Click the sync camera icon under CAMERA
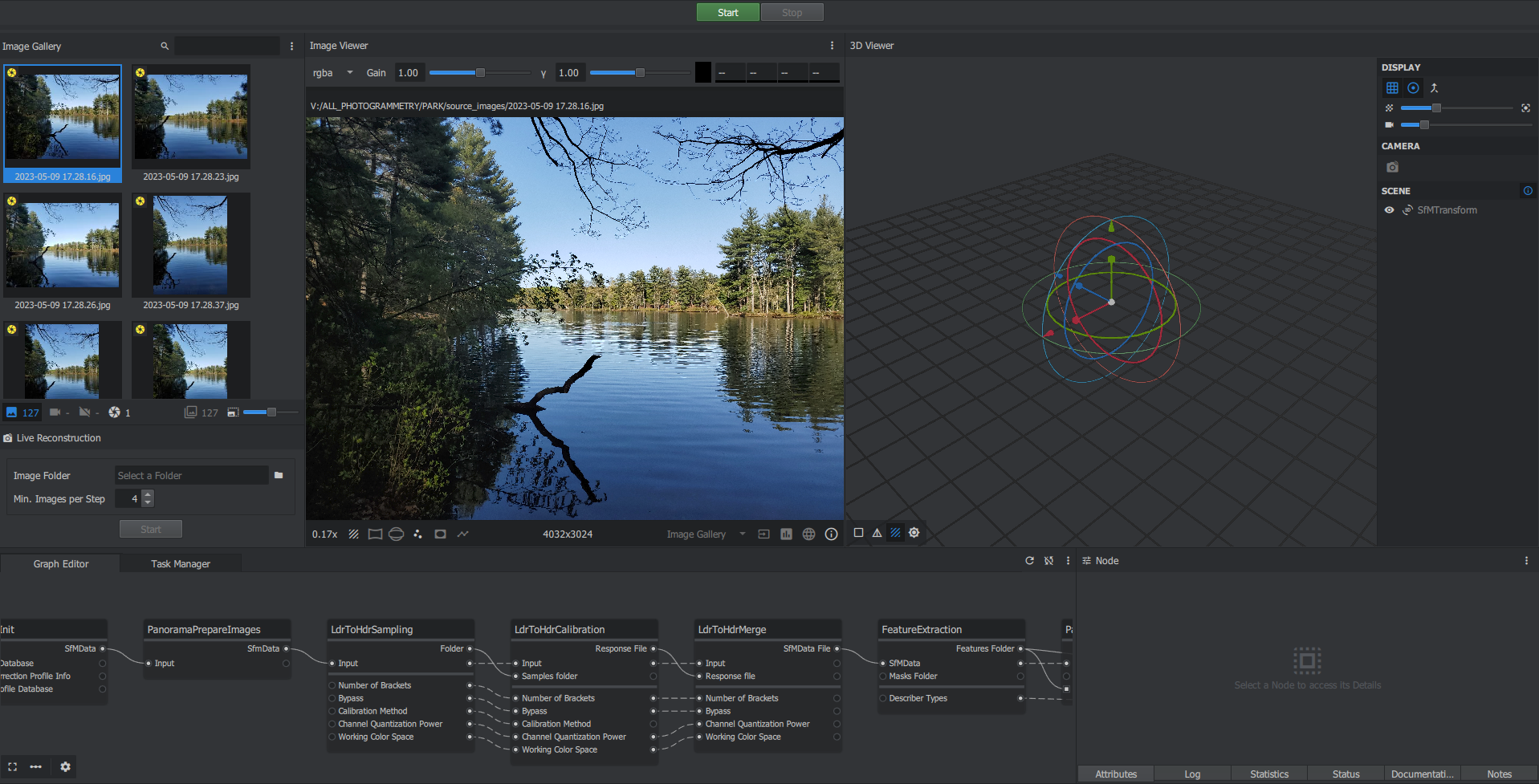Viewport: 1539px width, 784px height. click(x=1392, y=167)
